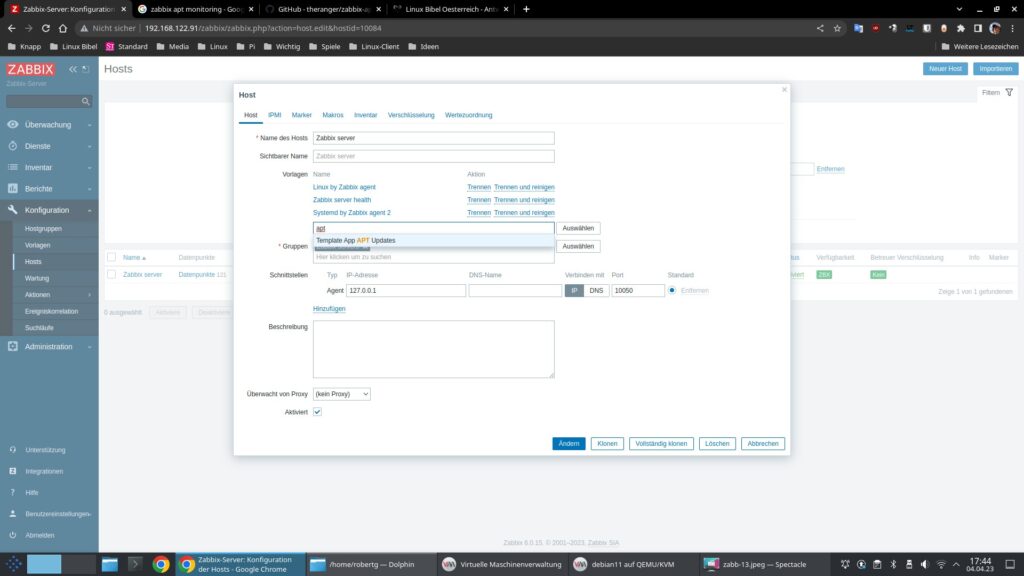Toggle the Zabbix server row checkbox
This screenshot has height=576, width=1024.
click(112, 275)
